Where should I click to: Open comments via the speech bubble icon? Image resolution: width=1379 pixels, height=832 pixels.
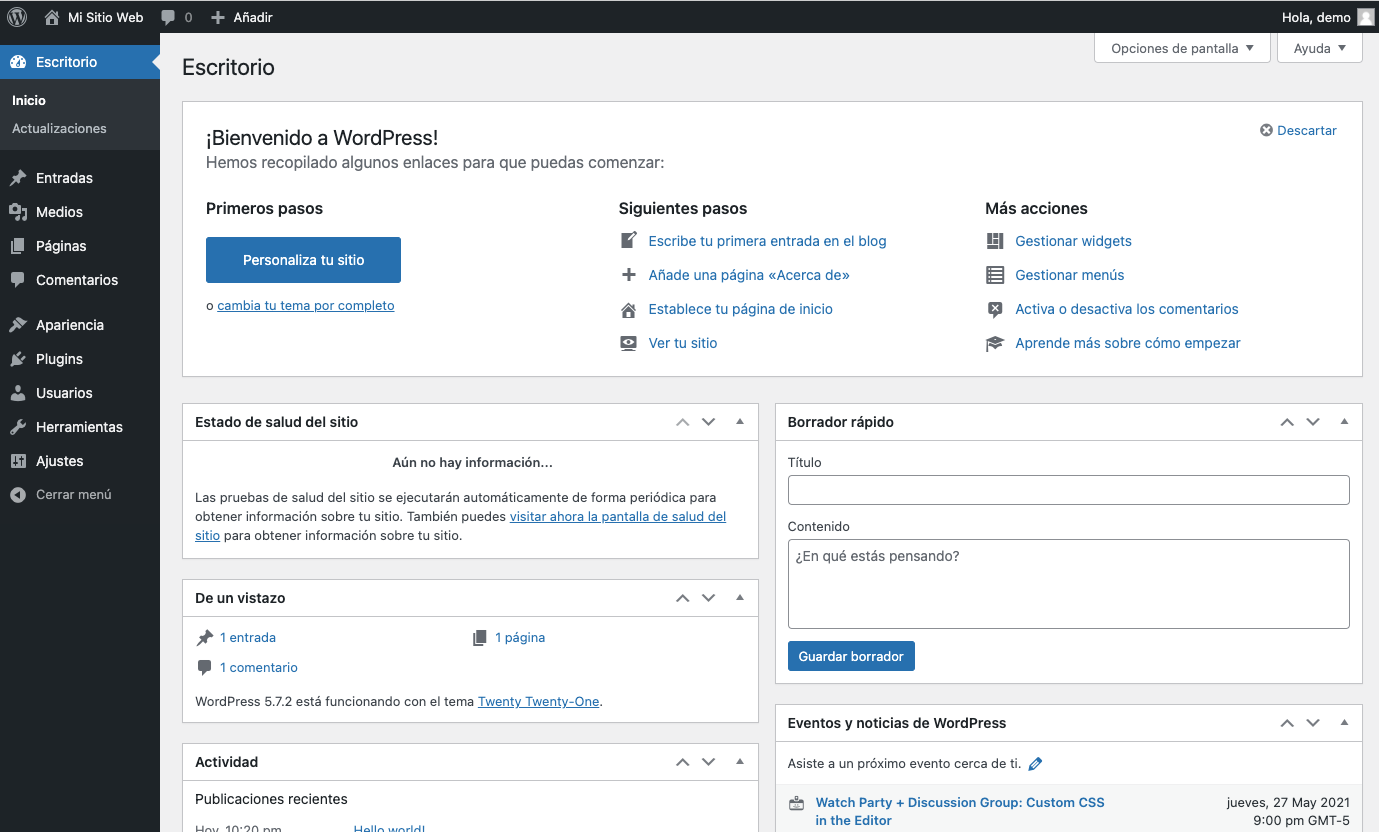(166, 17)
